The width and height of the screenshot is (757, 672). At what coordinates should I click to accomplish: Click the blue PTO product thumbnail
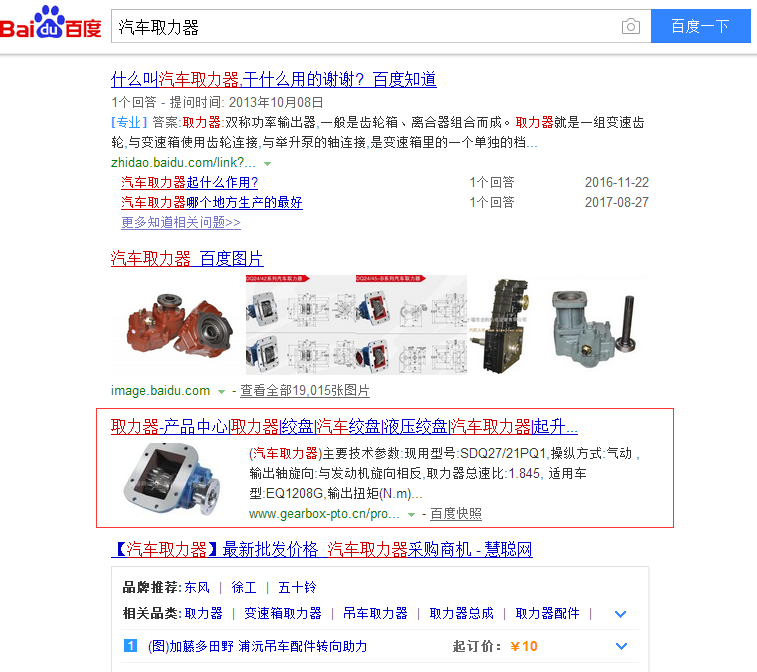(x=172, y=478)
